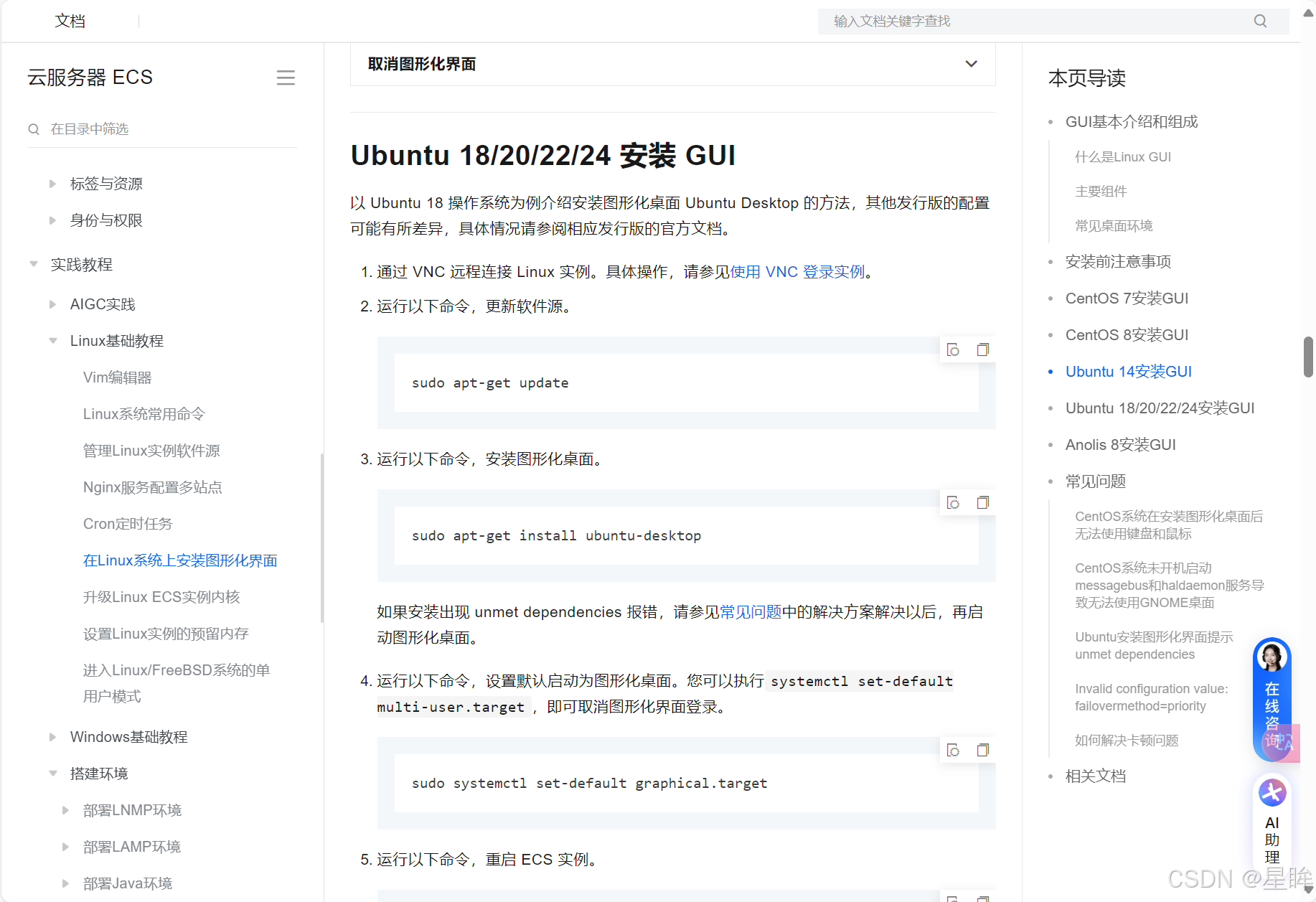Click the 'sudo apt-get update' command text
The height and width of the screenshot is (902, 1316).
coord(490,383)
